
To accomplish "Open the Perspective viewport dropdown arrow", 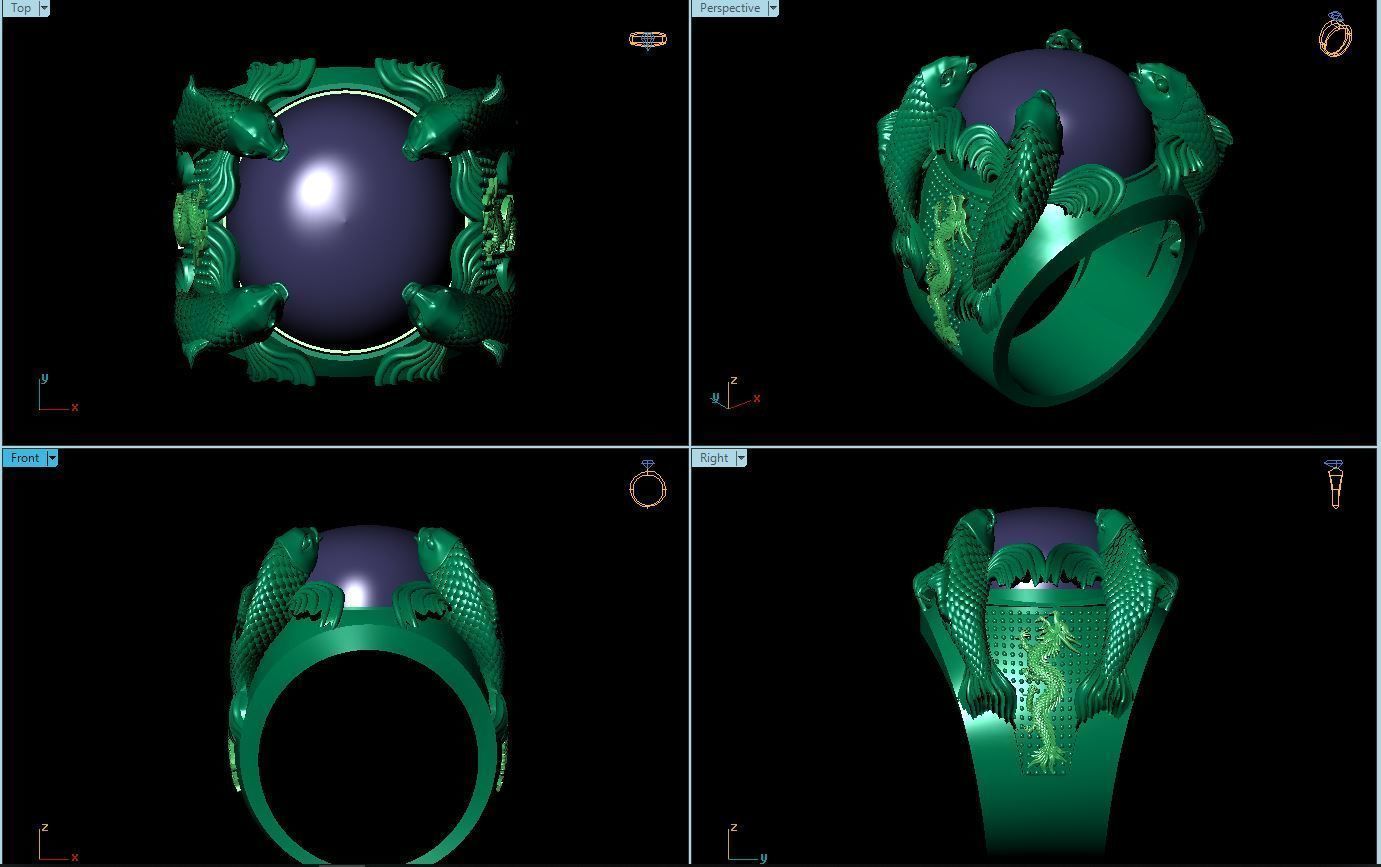I will point(773,8).
